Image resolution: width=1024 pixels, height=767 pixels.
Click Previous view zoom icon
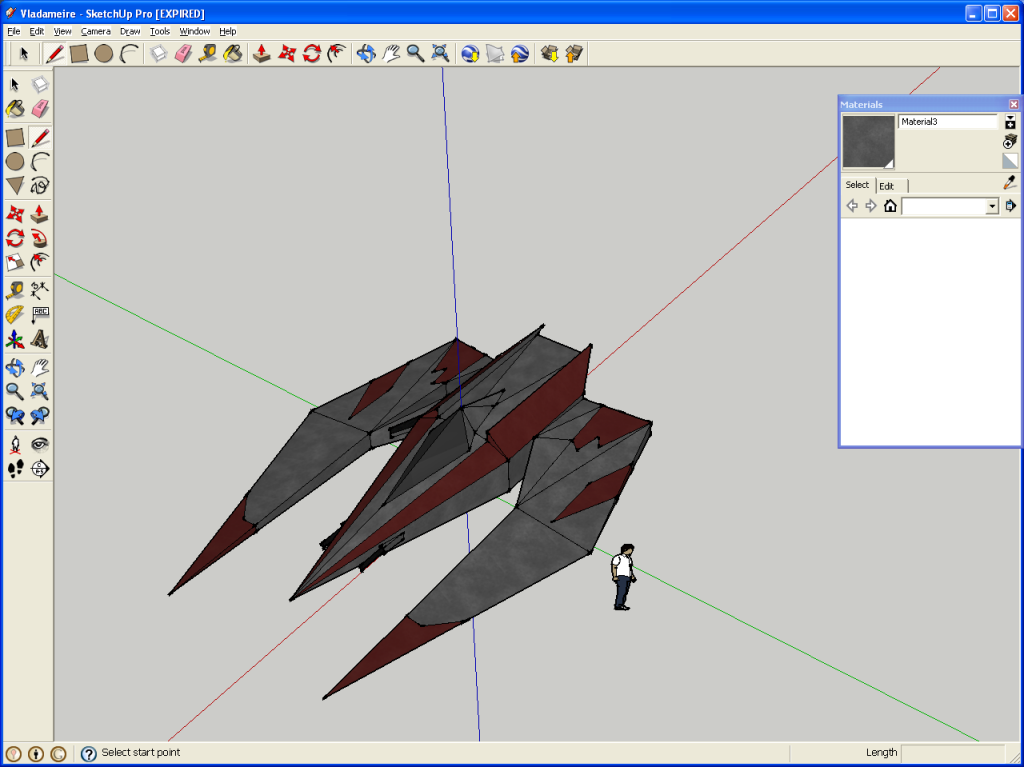click(16, 416)
